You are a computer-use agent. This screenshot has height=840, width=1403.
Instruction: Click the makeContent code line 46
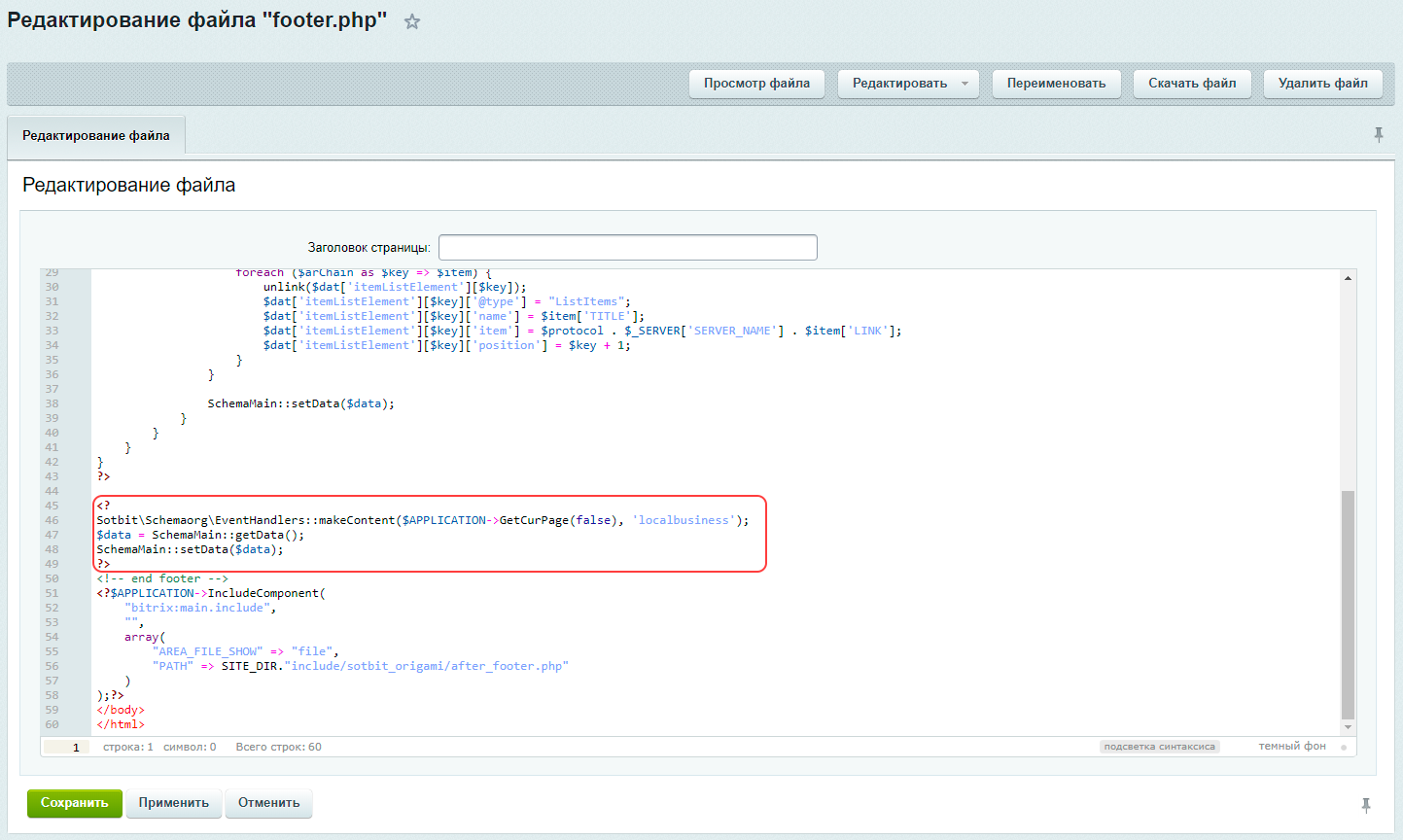coord(423,520)
